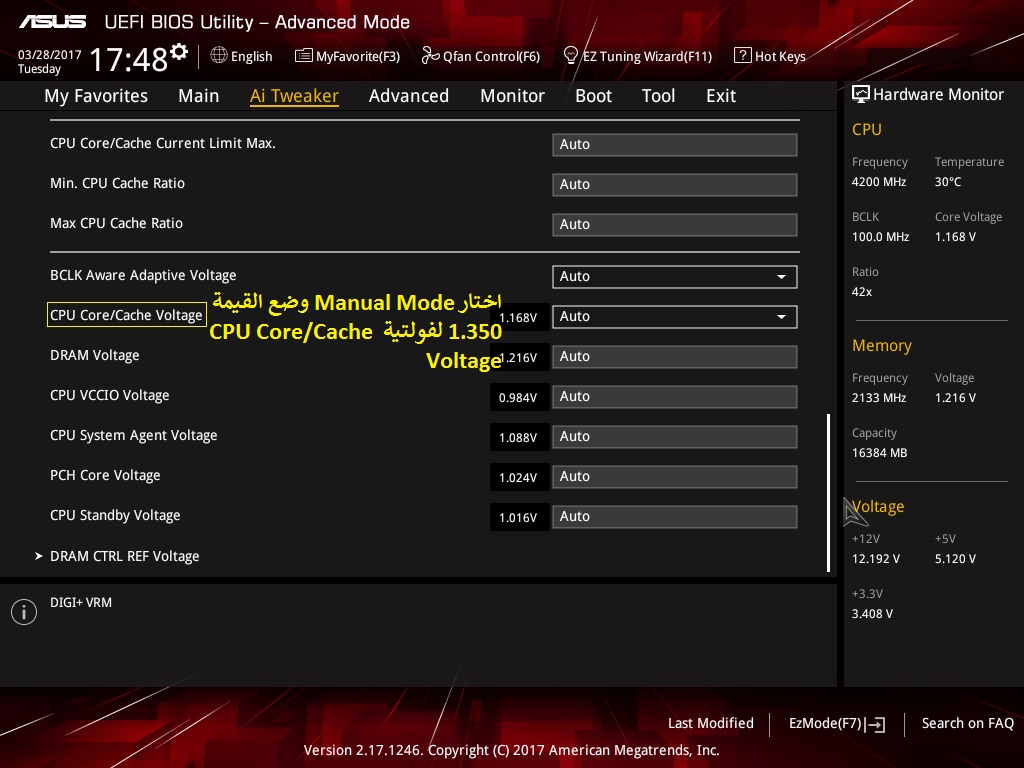
Task: Launch Qfan Control(F6)
Action: (491, 57)
